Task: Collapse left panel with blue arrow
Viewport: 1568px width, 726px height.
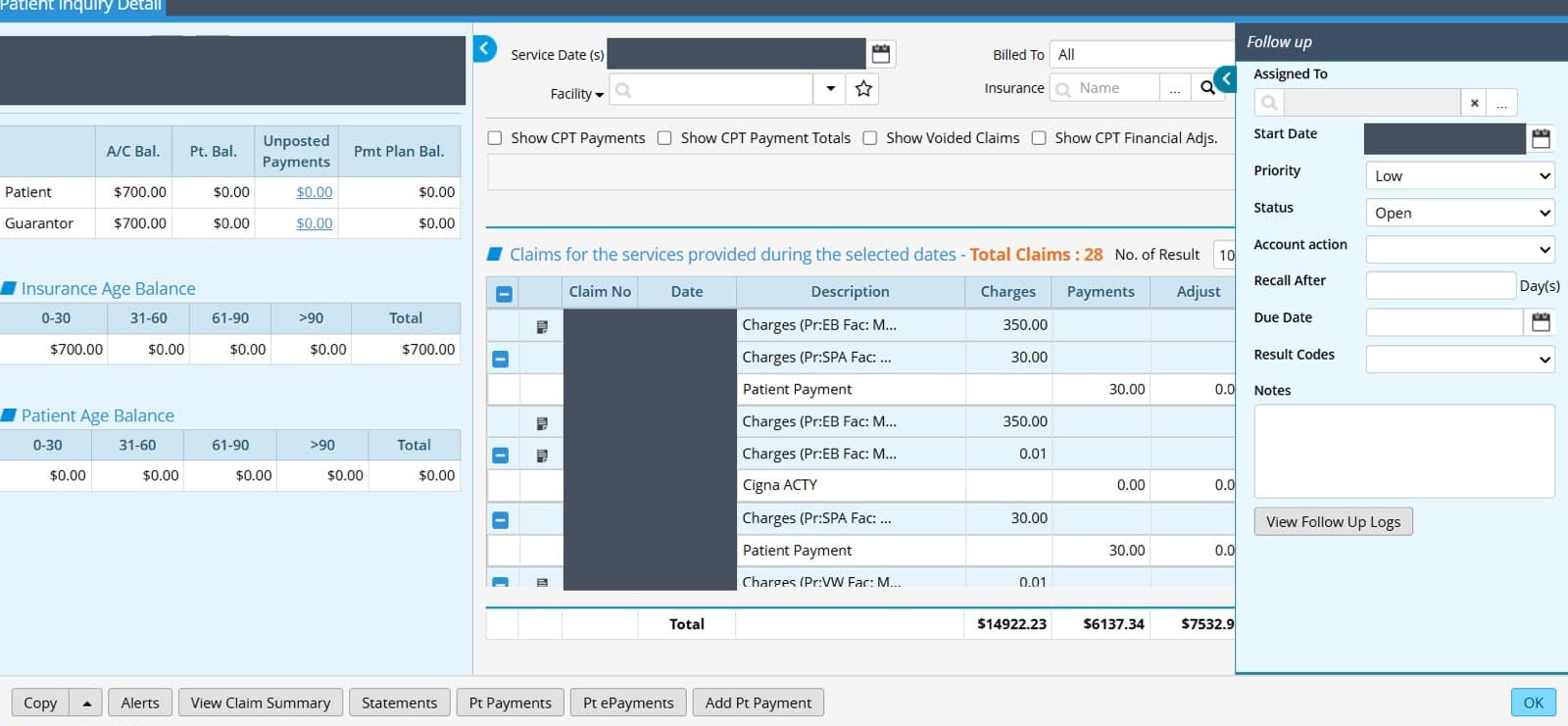Action: 484,48
